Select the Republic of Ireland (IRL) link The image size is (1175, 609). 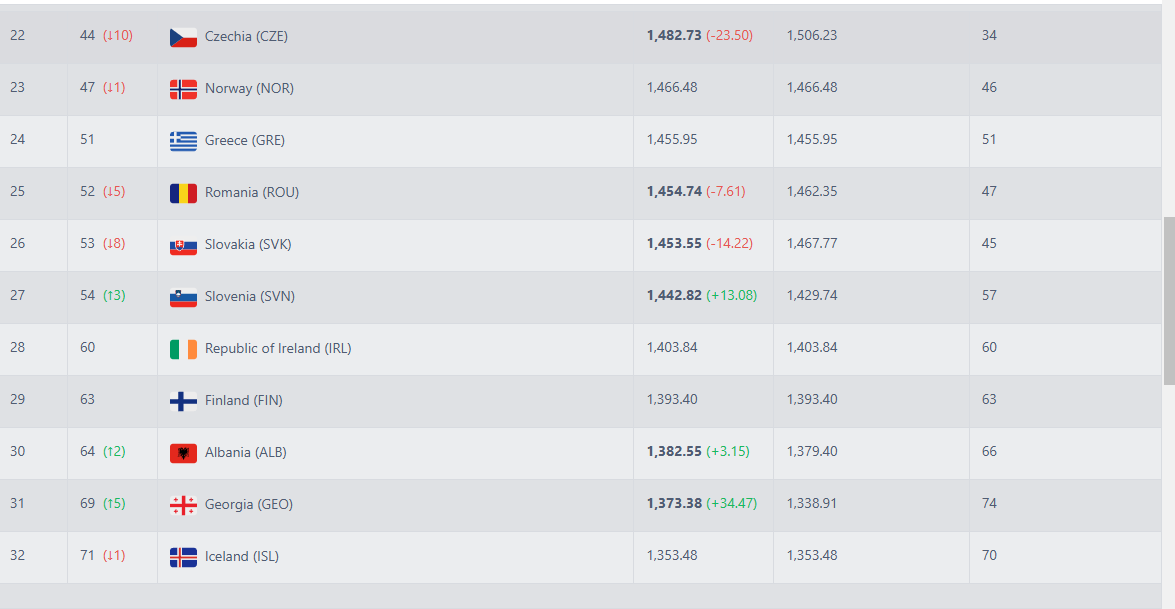278,348
